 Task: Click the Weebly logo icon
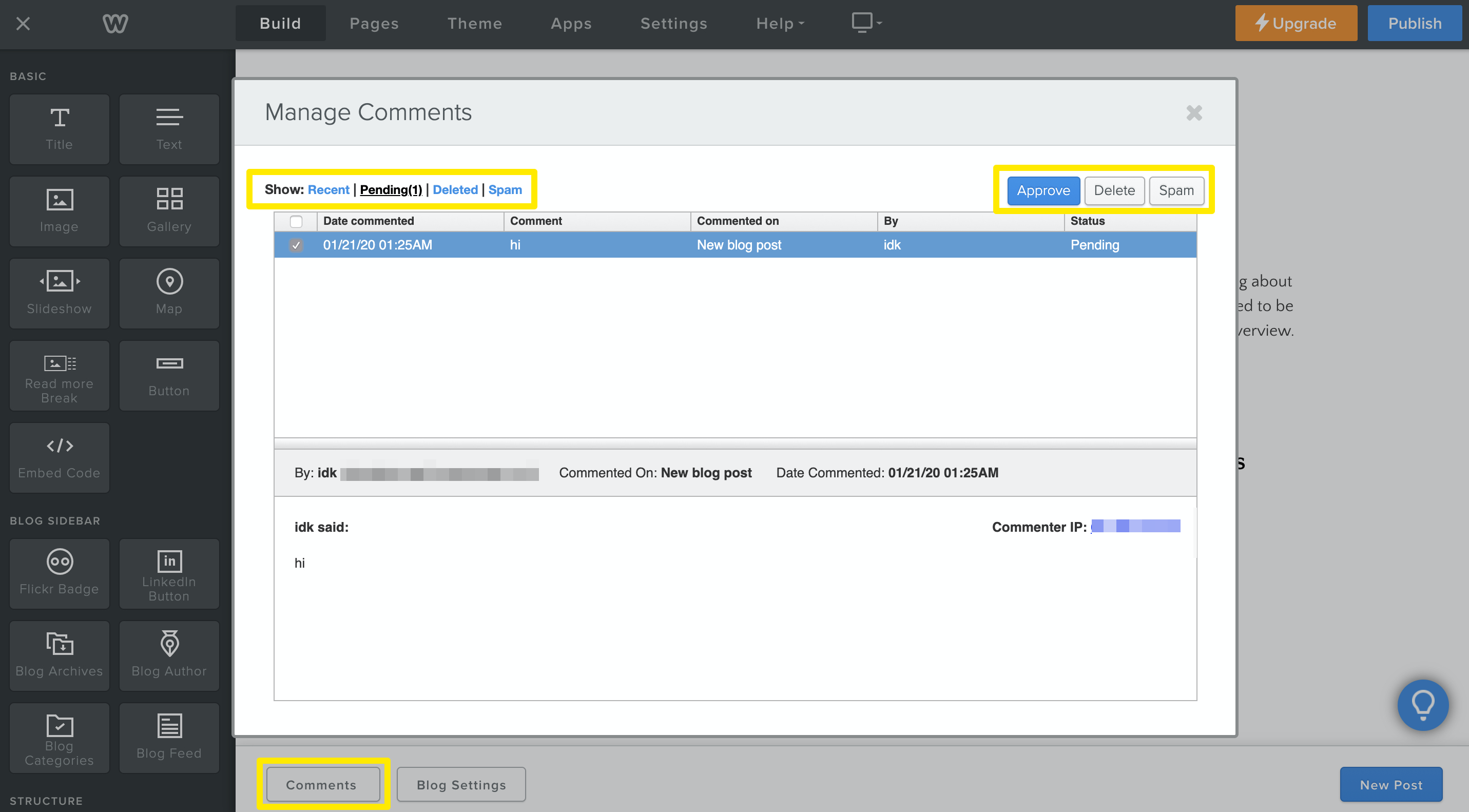coord(115,24)
